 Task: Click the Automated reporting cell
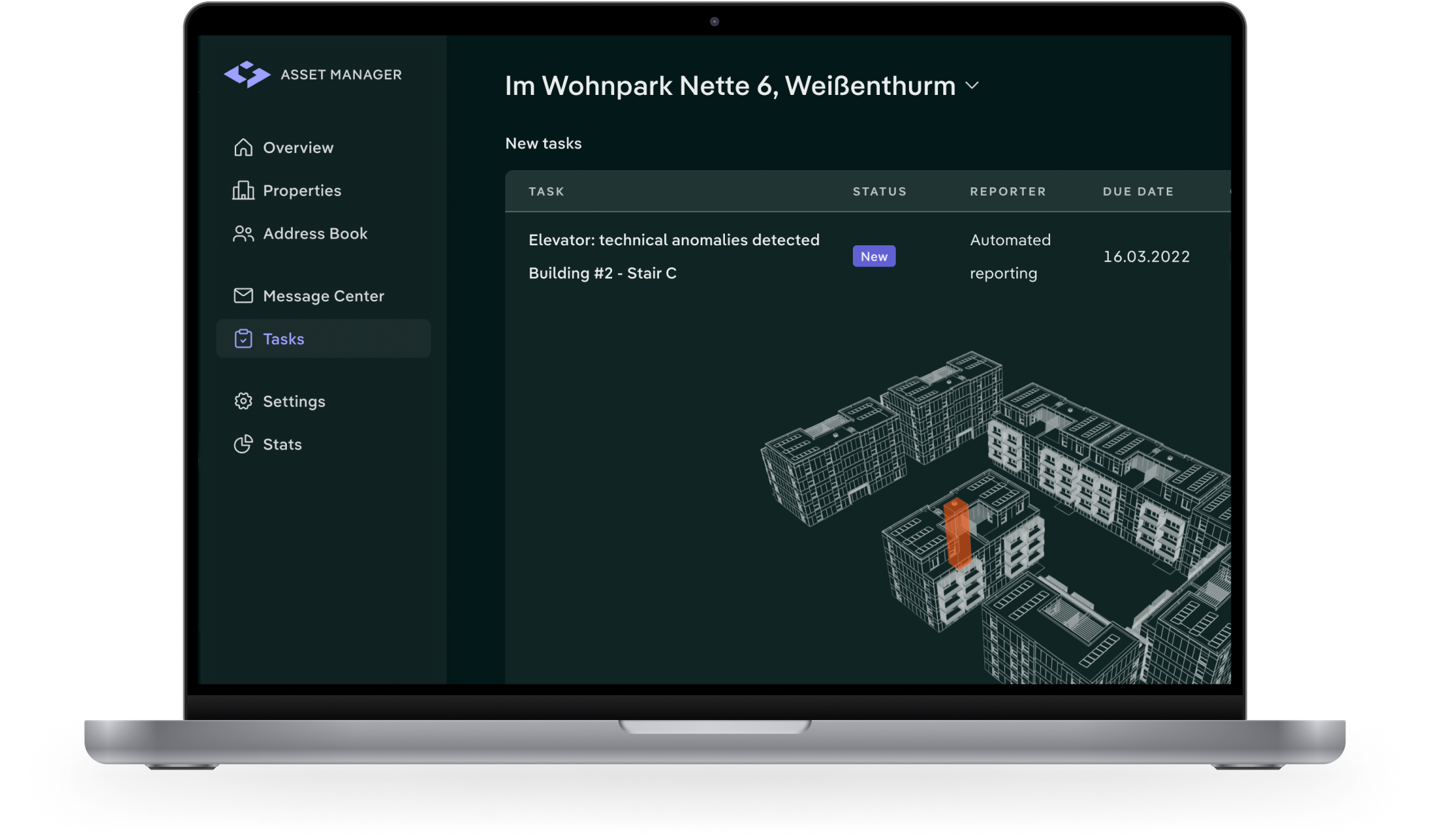coord(1010,256)
